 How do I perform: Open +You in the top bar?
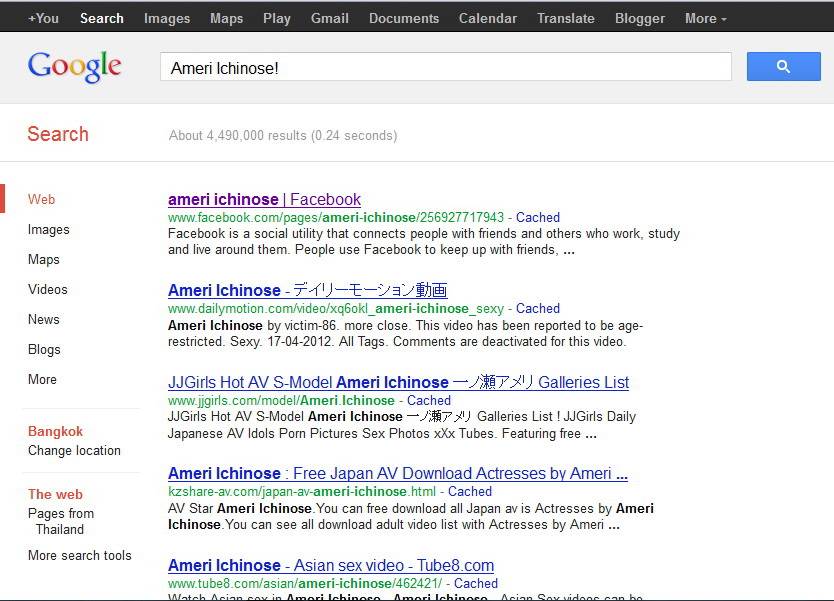click(x=43, y=19)
